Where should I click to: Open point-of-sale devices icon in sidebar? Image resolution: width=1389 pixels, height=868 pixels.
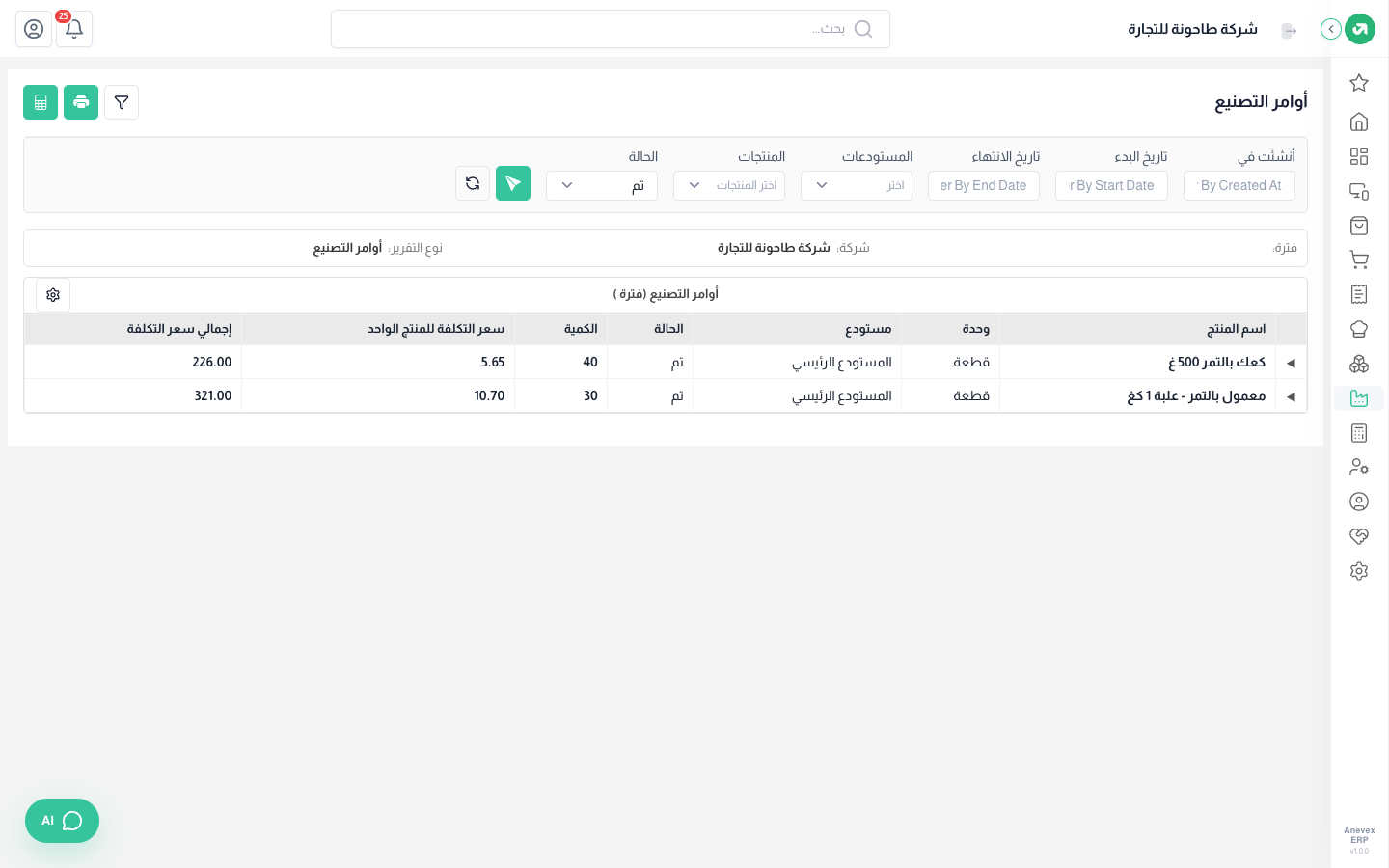pos(1359,191)
